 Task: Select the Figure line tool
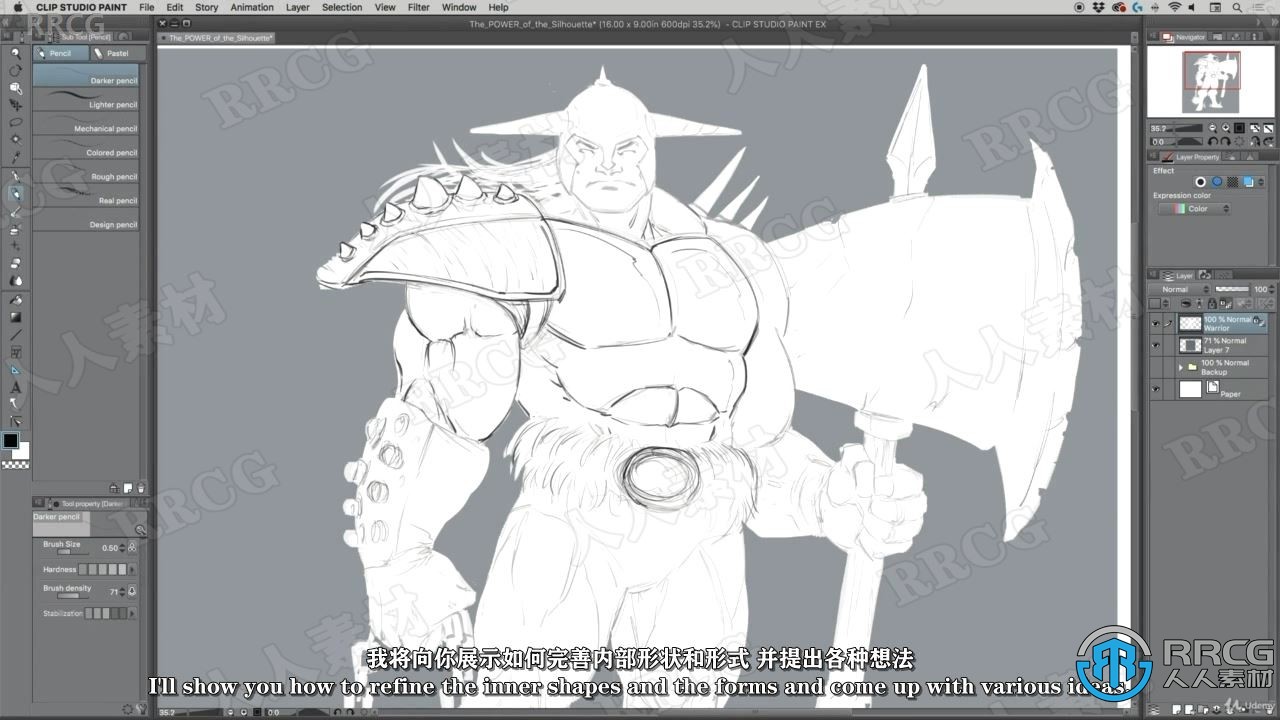(x=16, y=335)
